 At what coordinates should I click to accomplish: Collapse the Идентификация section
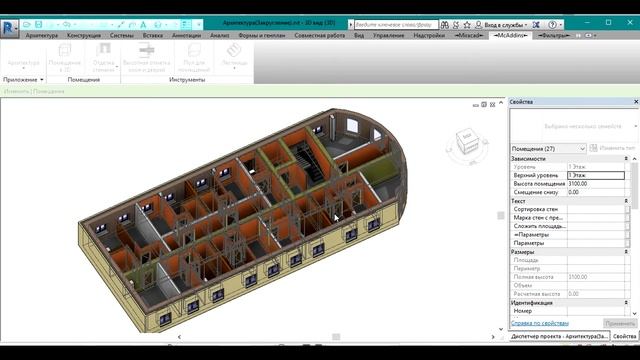tap(626, 302)
